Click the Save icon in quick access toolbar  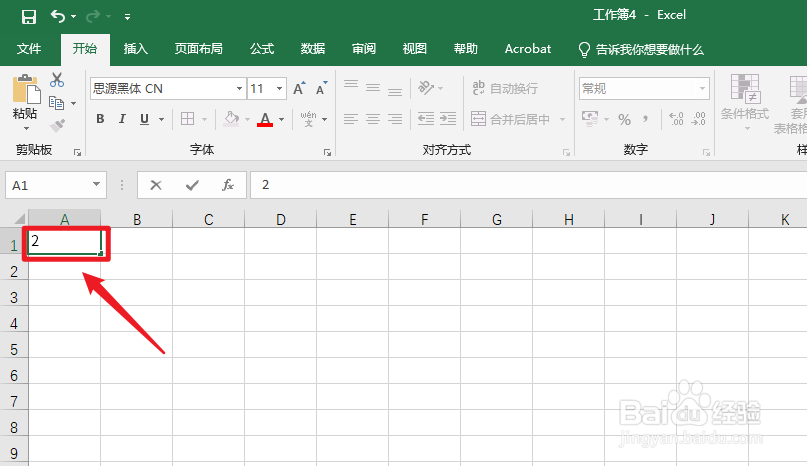29,17
